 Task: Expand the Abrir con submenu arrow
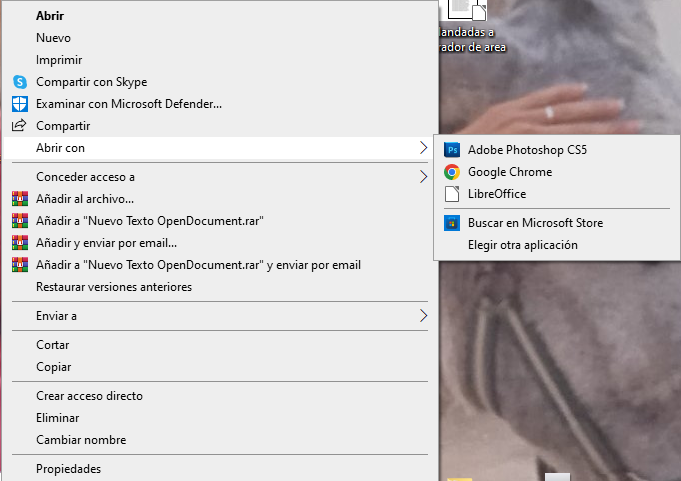423,148
